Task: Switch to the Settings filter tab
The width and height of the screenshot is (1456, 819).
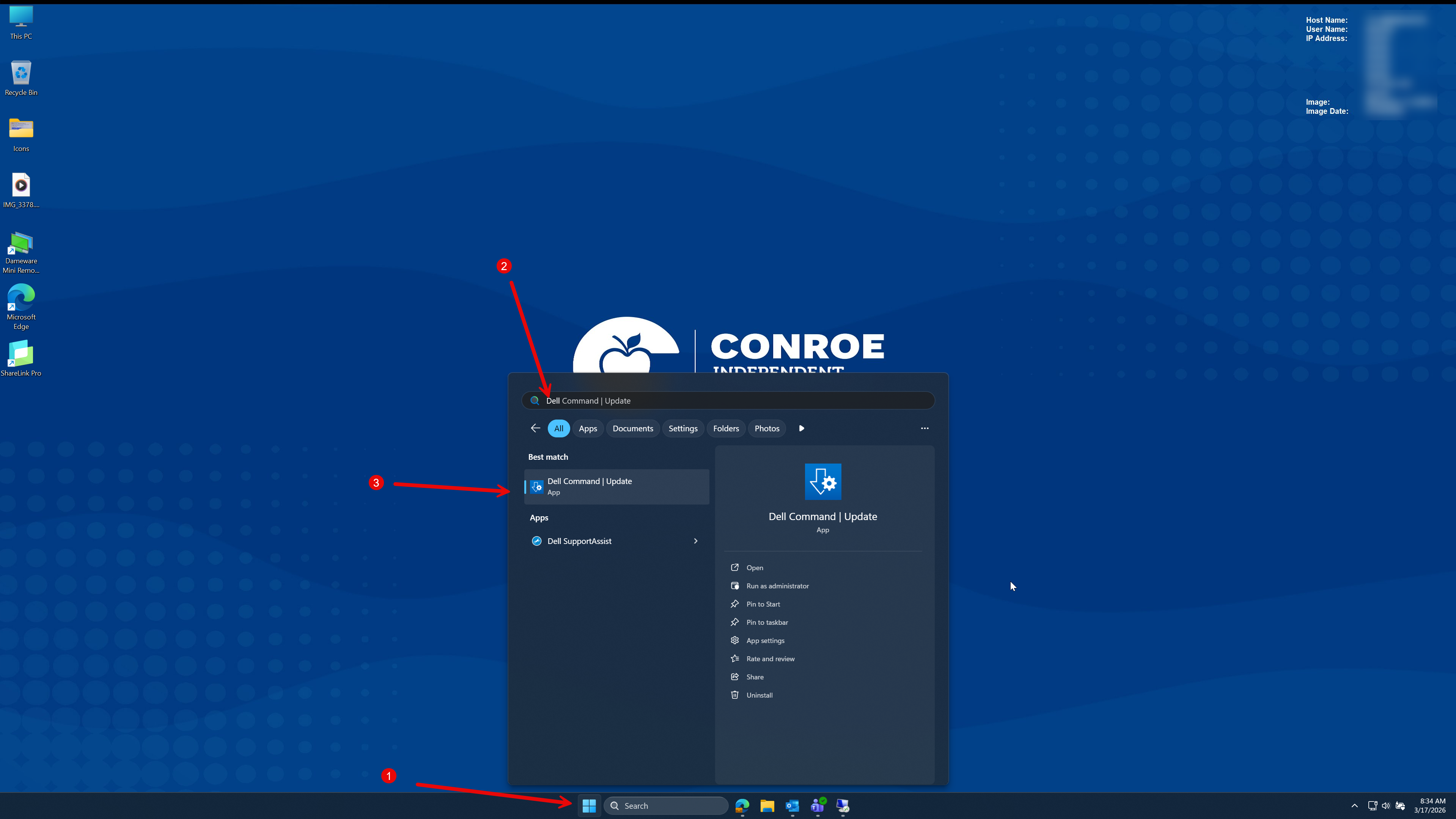Action: click(x=683, y=428)
